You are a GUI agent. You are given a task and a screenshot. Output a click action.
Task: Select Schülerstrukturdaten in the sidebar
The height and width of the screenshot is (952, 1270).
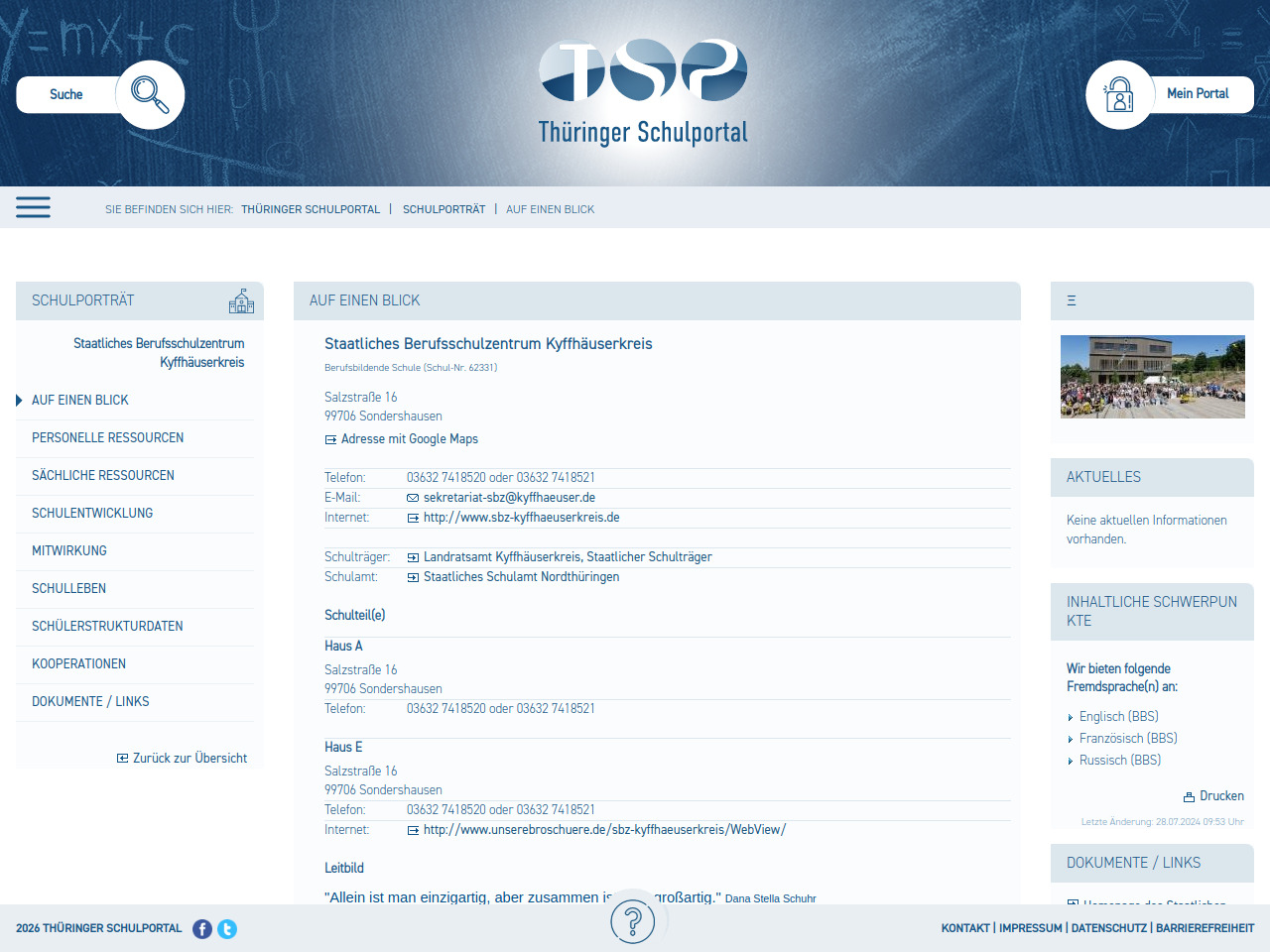click(107, 626)
